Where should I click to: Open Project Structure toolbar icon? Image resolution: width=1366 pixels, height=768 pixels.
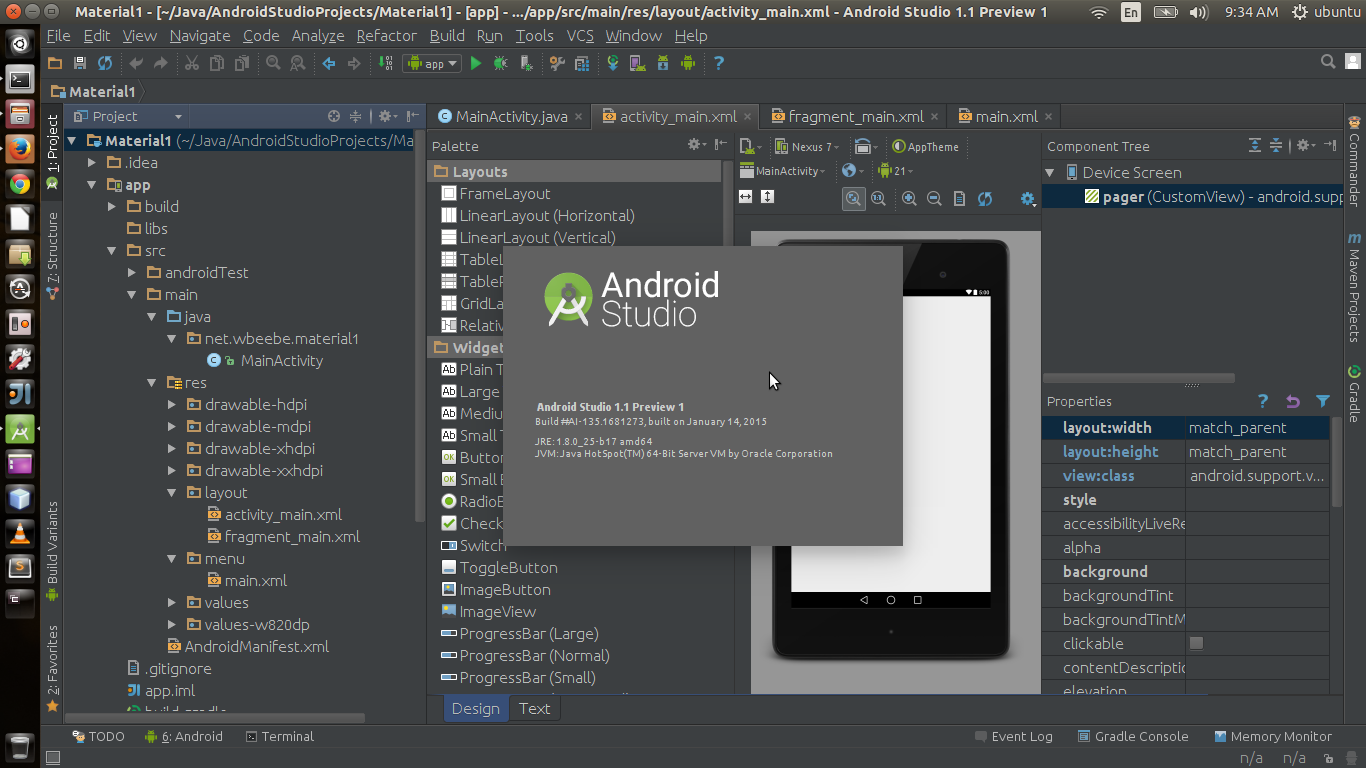coord(557,63)
